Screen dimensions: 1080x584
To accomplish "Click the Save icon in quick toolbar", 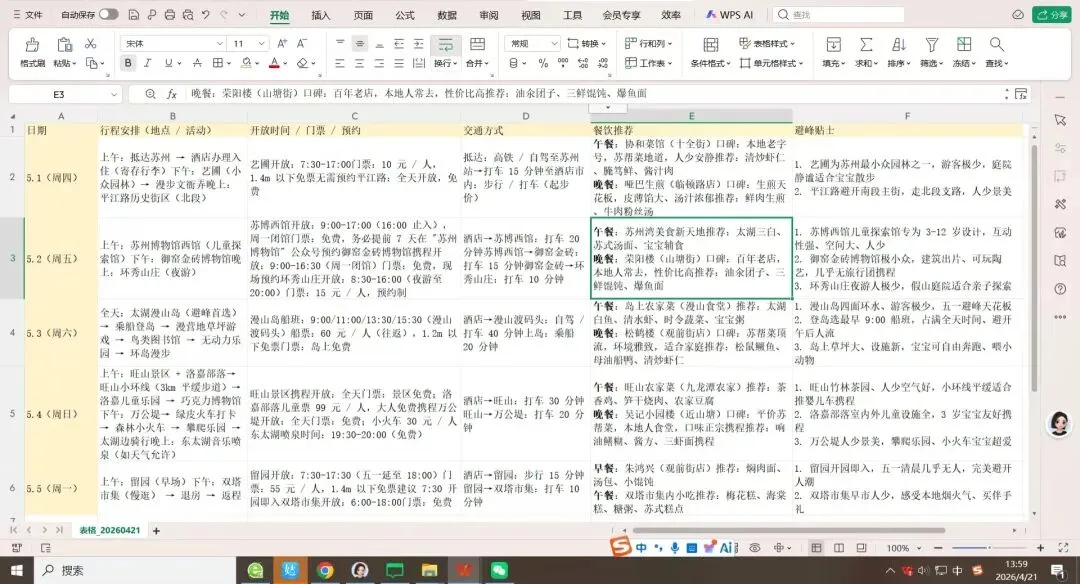I will pyautogui.click(x=134, y=14).
